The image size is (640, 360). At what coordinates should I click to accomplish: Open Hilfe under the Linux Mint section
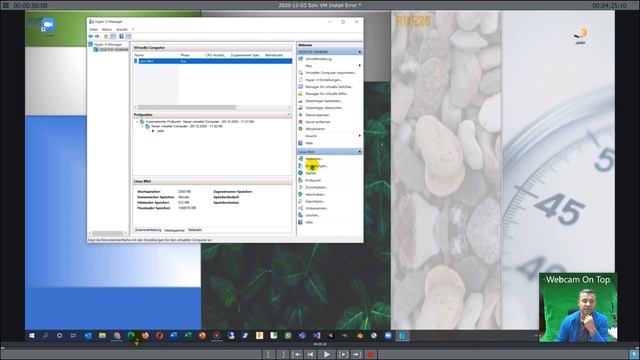309,222
